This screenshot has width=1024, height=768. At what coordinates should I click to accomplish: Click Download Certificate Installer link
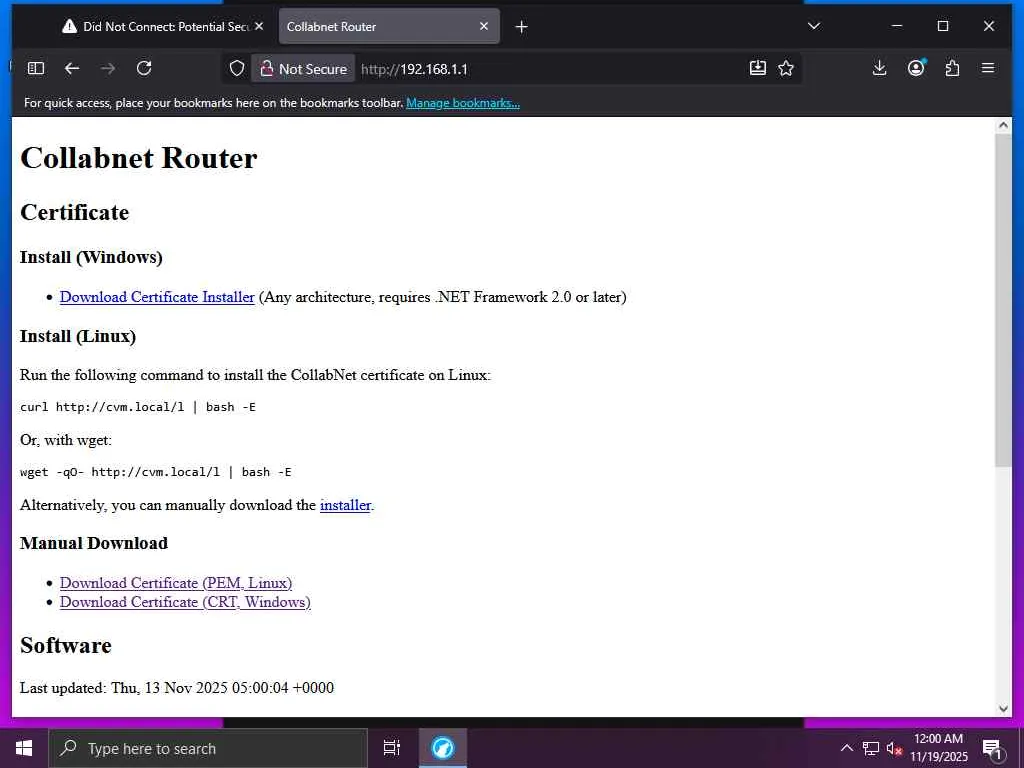pos(157,297)
